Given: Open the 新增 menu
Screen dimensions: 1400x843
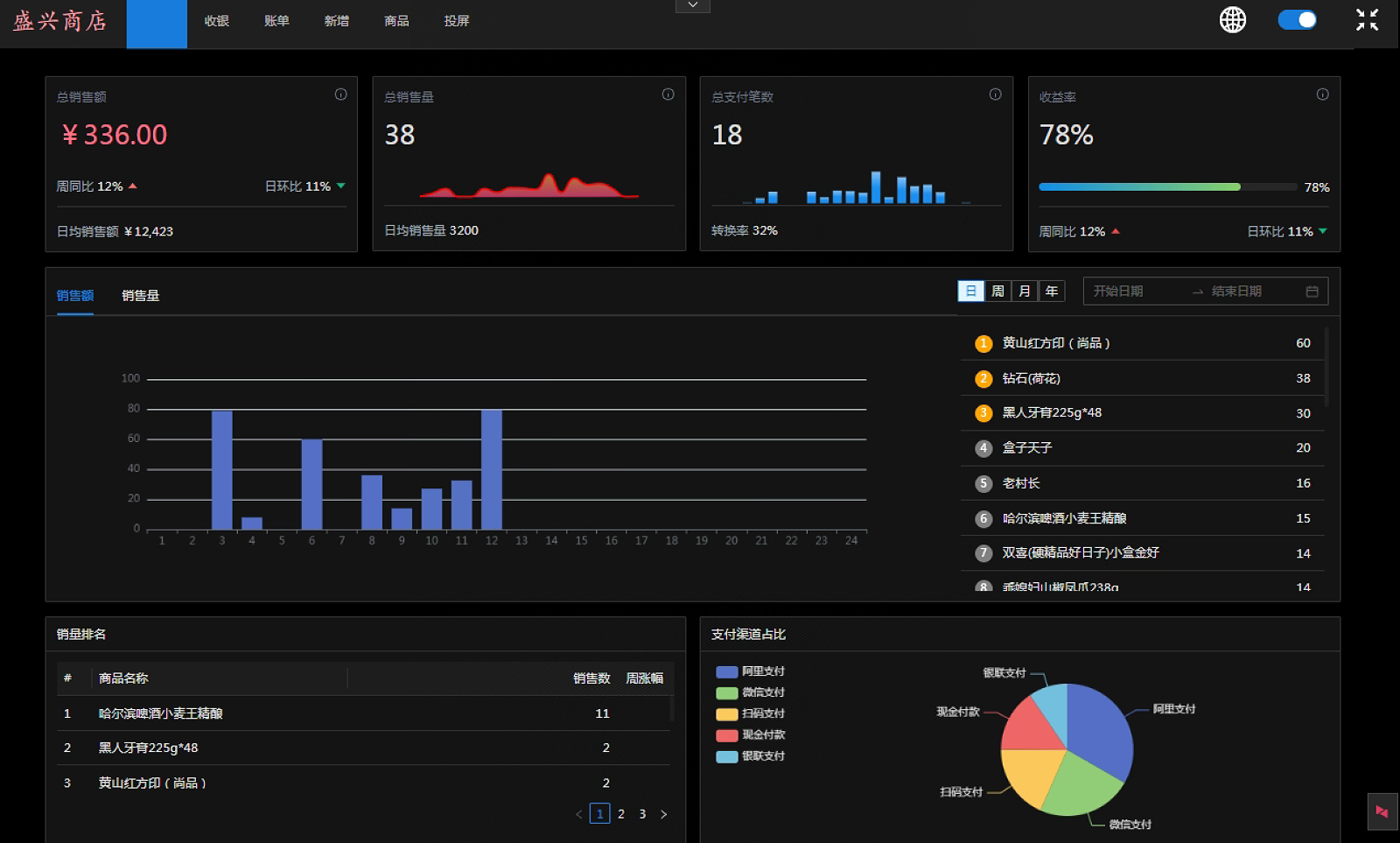Looking at the screenshot, I should [337, 21].
